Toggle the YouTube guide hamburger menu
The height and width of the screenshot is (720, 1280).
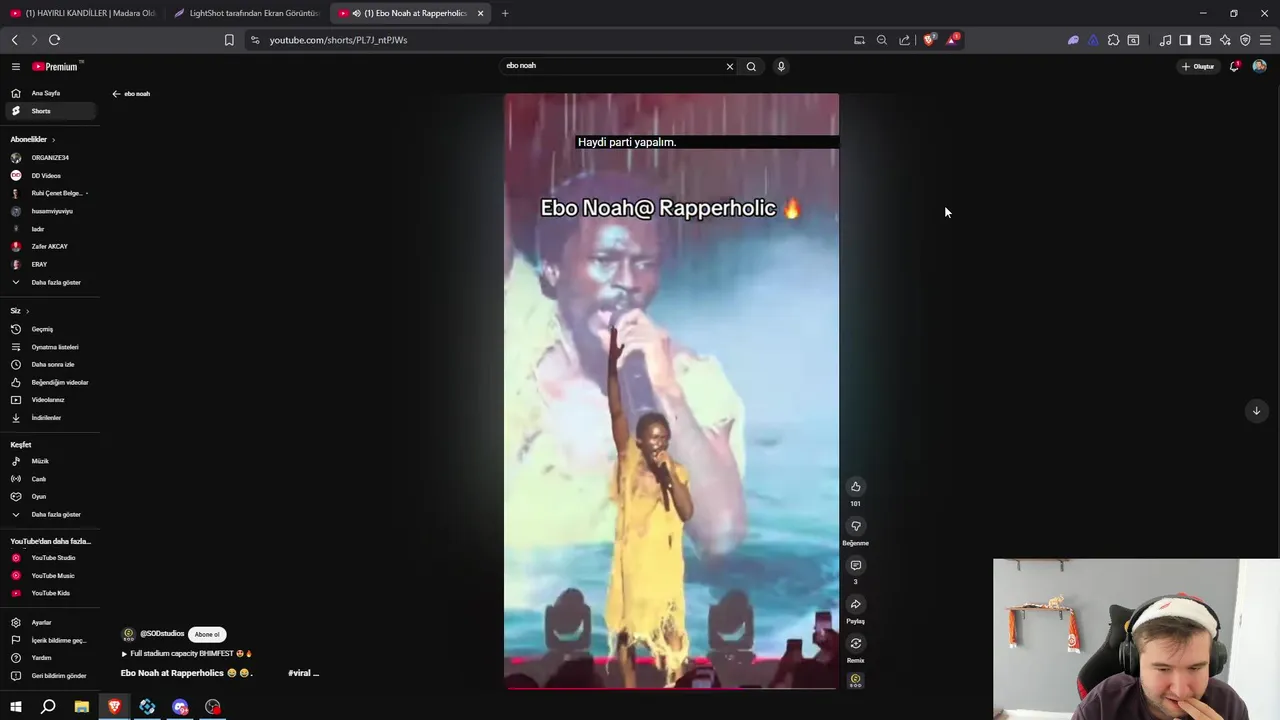[16, 67]
